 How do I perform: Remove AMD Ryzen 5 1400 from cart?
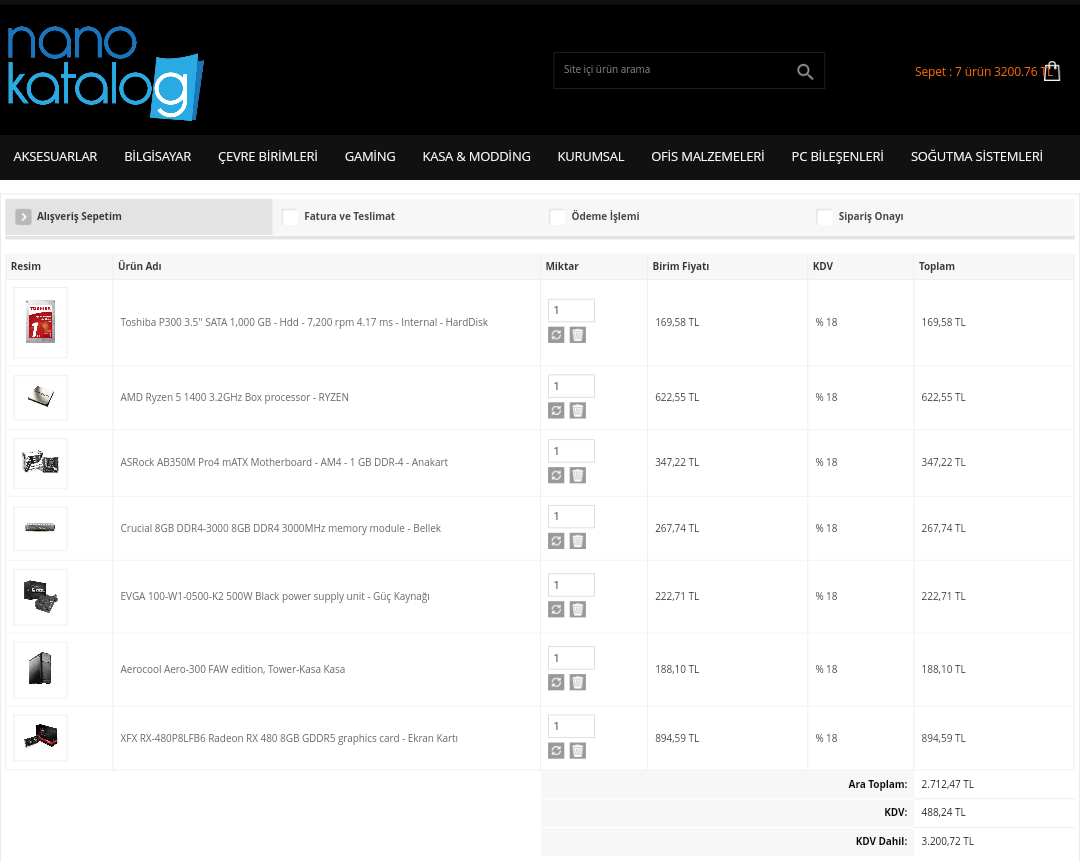[x=578, y=411]
